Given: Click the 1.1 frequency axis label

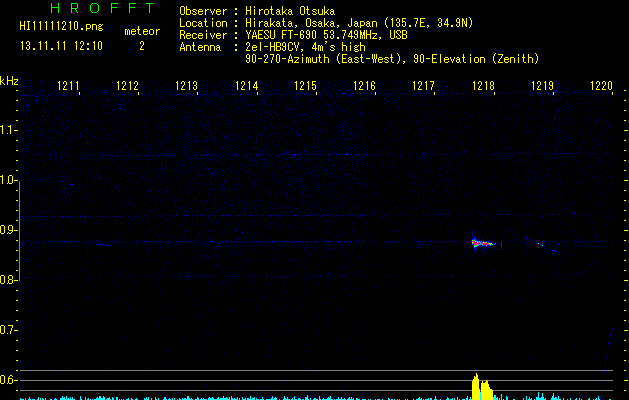Looking at the screenshot, I should (8, 130).
